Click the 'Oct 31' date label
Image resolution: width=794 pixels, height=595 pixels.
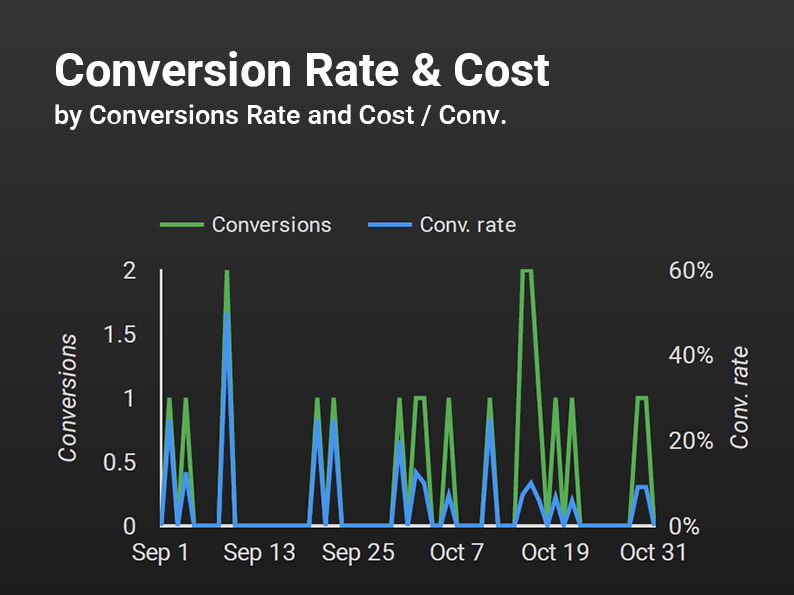coord(652,553)
